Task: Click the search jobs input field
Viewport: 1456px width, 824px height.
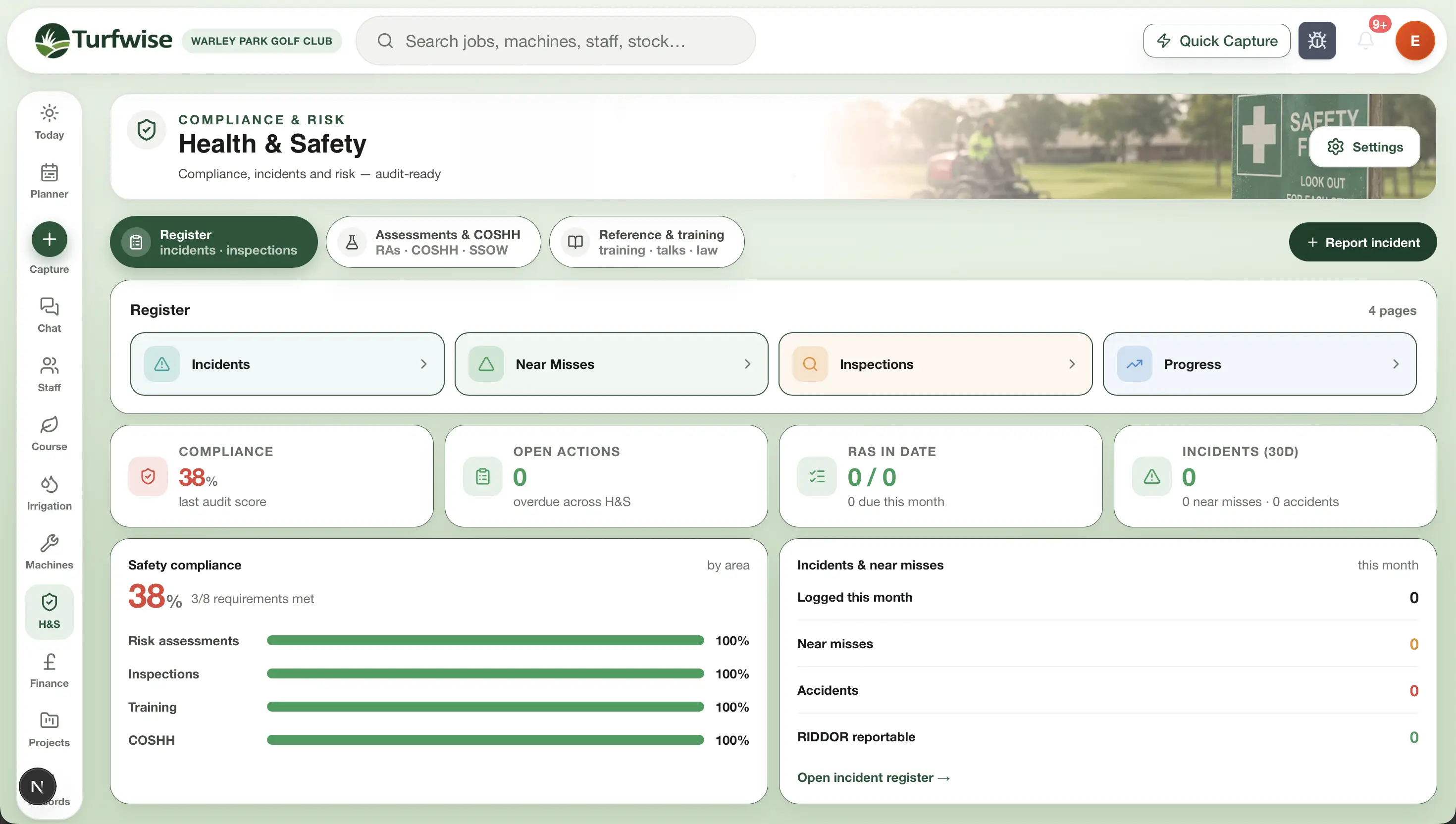Action: (556, 41)
